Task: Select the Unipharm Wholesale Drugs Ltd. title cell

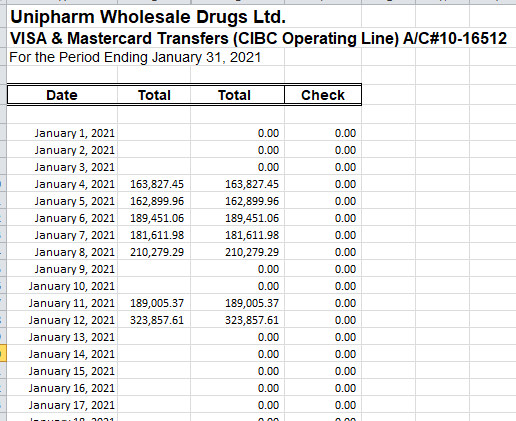Action: point(148,17)
